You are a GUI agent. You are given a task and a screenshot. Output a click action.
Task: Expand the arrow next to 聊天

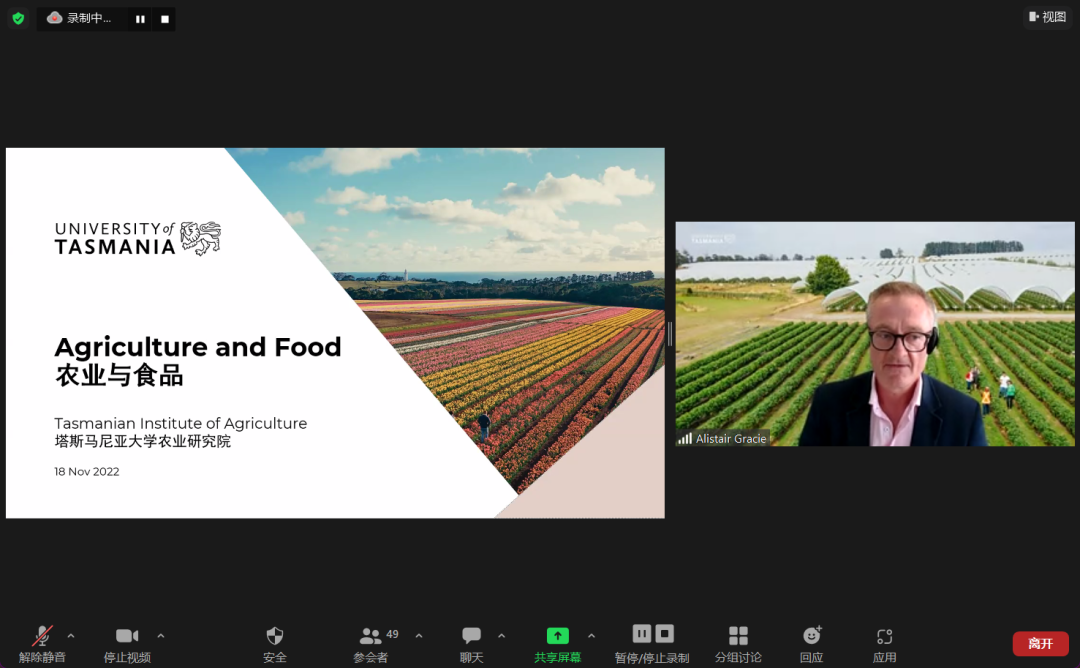pos(501,635)
